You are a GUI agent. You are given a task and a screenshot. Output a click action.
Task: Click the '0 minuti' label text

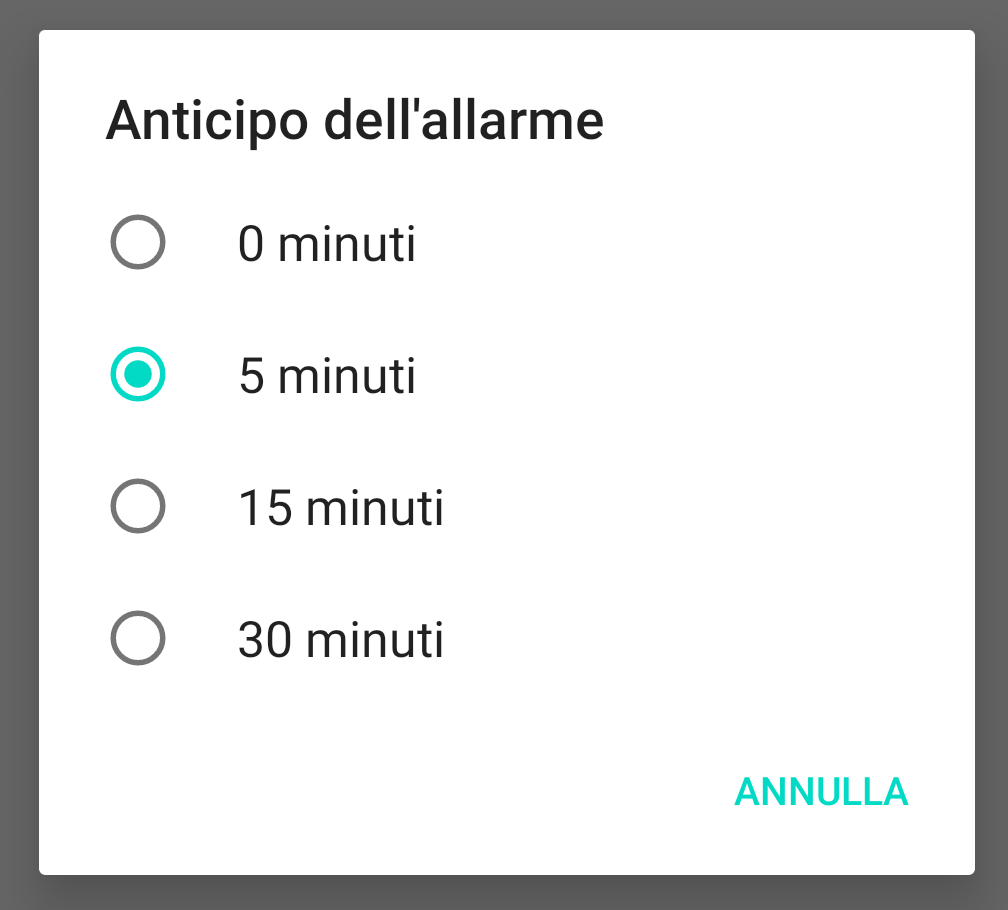tap(327, 244)
